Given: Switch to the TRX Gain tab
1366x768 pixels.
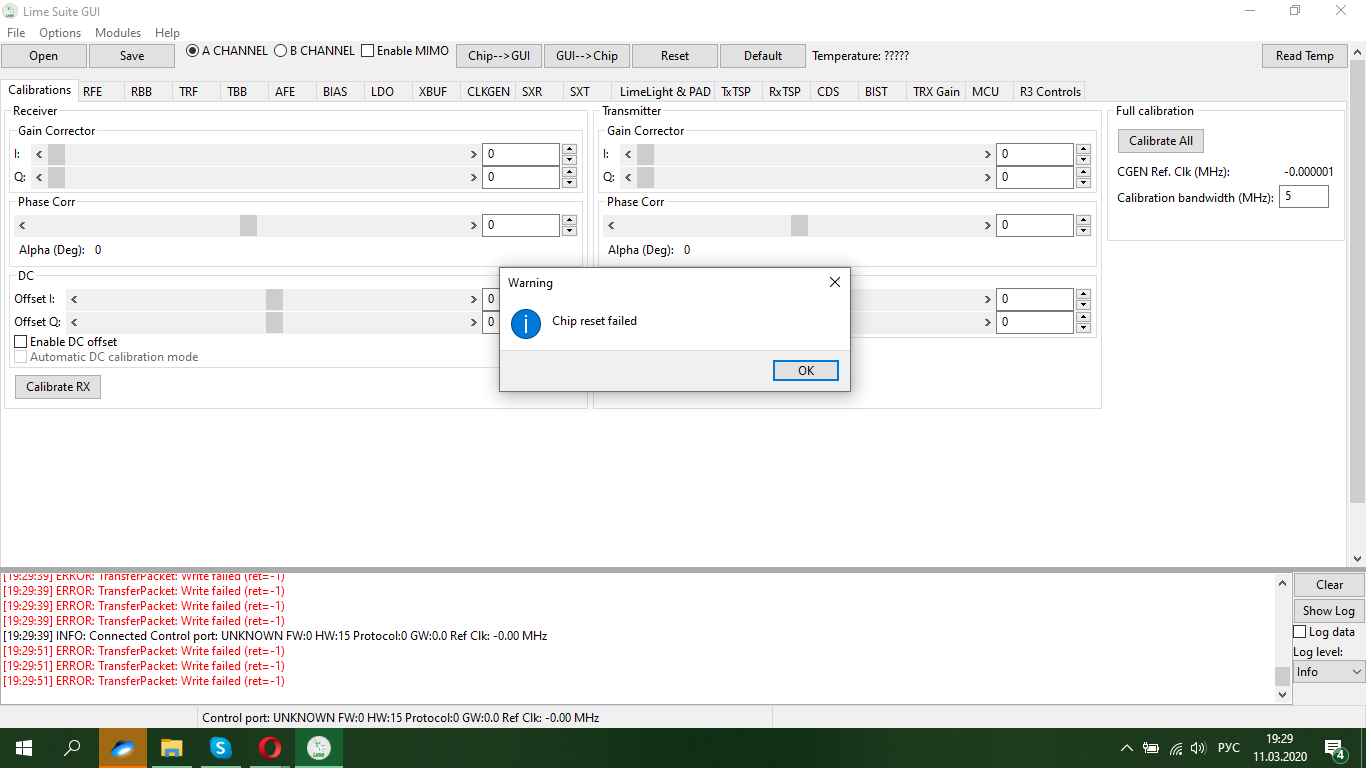Looking at the screenshot, I should click(x=936, y=91).
